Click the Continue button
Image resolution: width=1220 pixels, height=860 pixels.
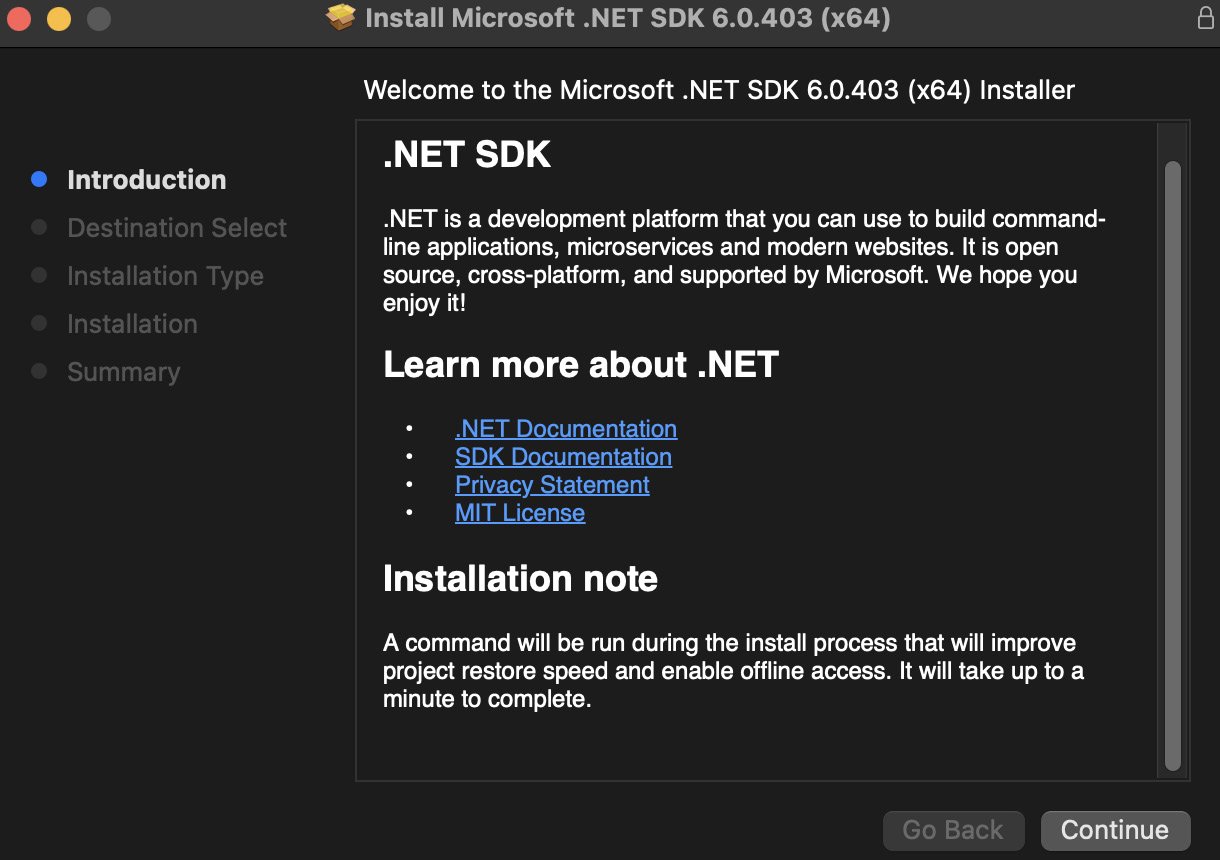(x=1115, y=830)
